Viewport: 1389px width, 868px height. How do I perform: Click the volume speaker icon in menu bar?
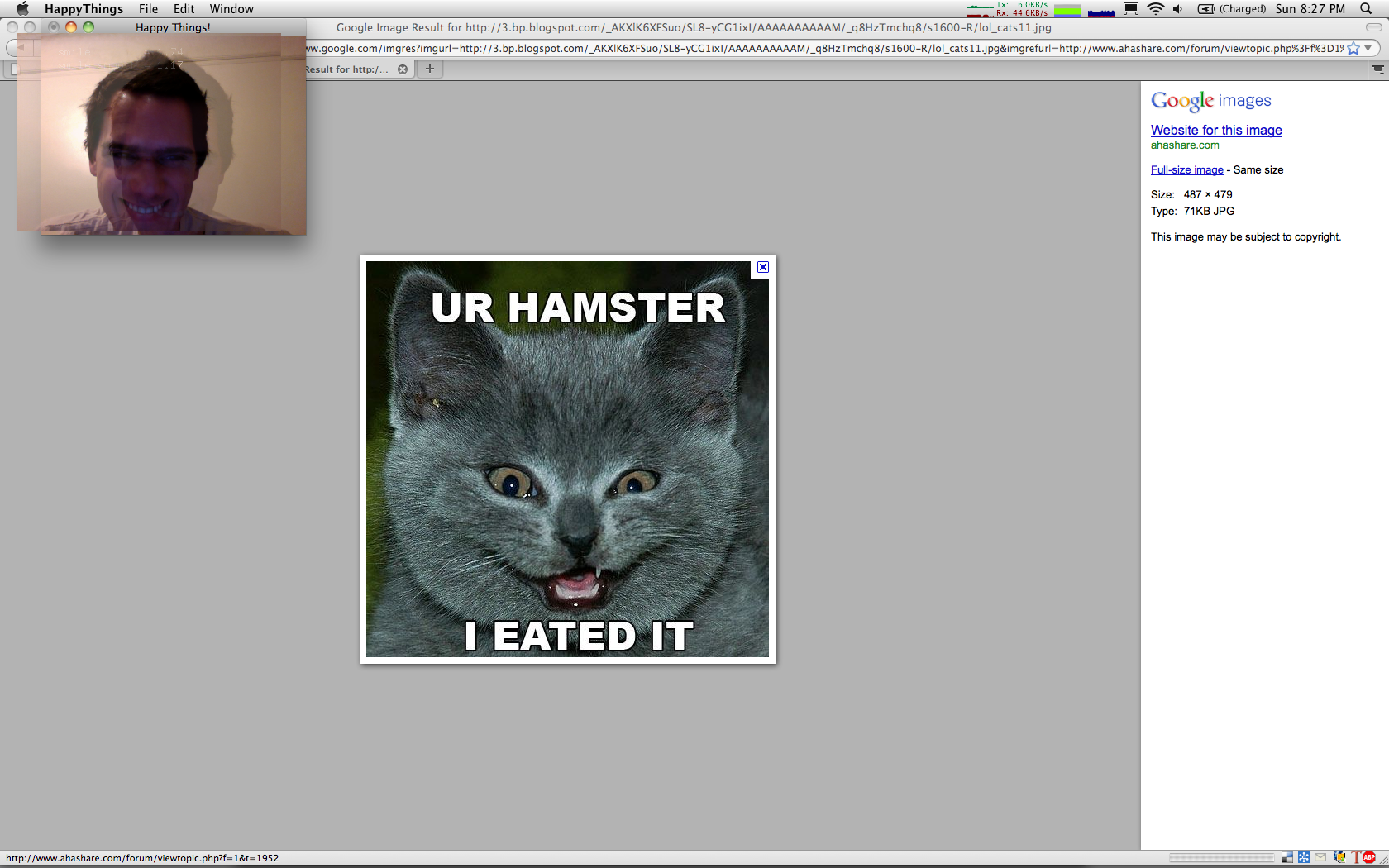tap(1177, 9)
